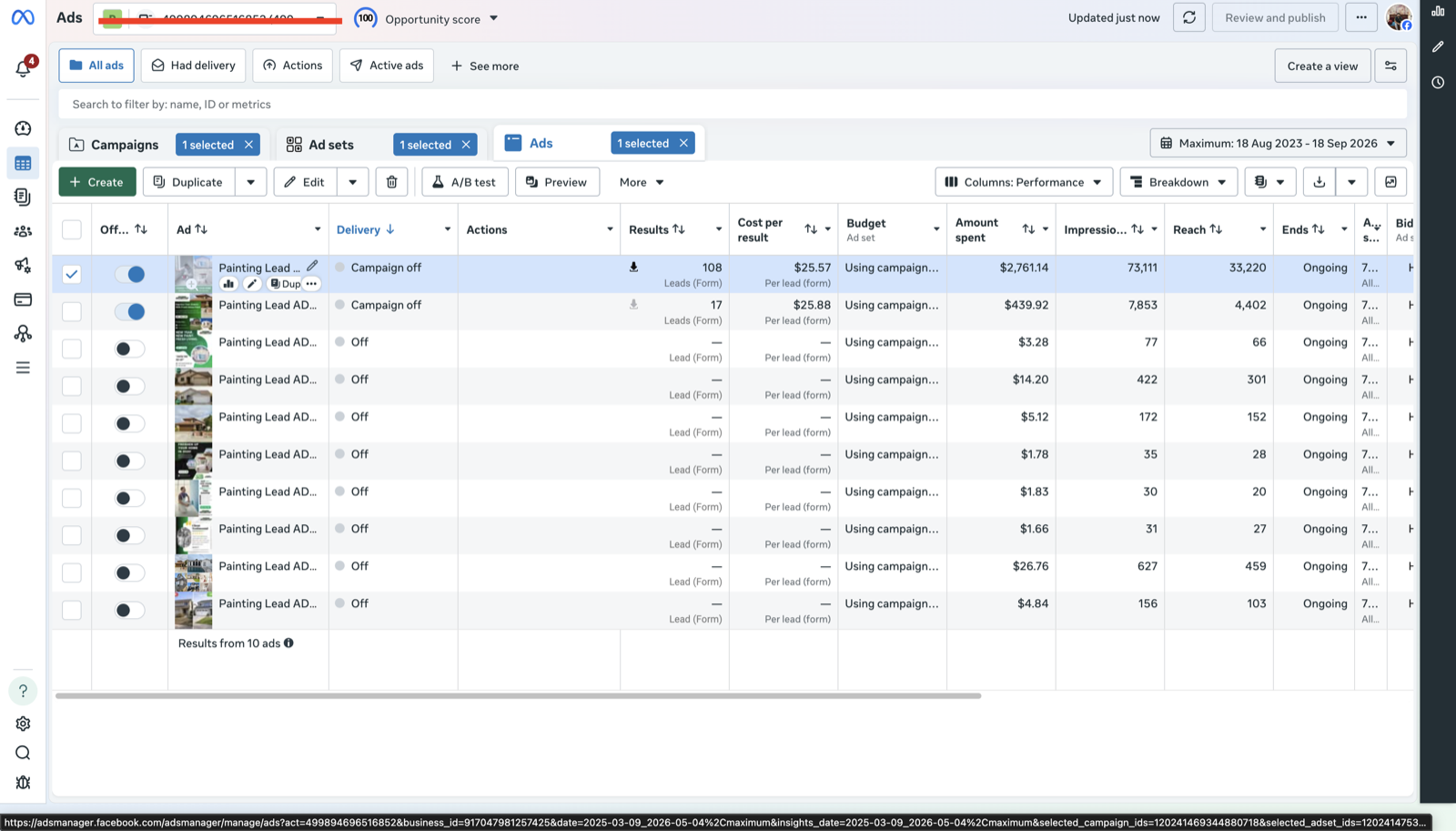The width and height of the screenshot is (1456, 831).
Task: Click the Create a view button
Action: tap(1322, 66)
